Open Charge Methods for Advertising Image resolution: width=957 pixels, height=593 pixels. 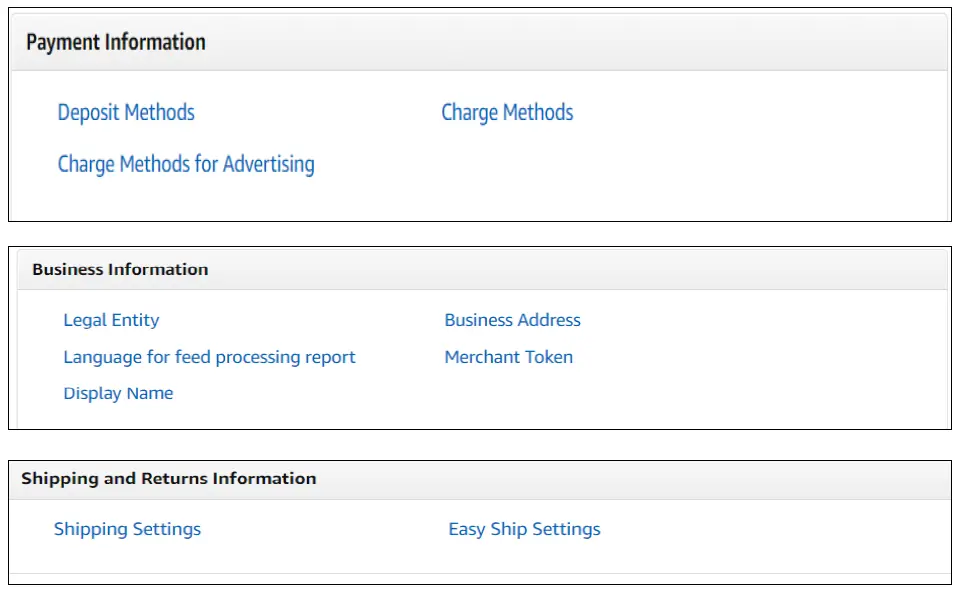tap(188, 163)
